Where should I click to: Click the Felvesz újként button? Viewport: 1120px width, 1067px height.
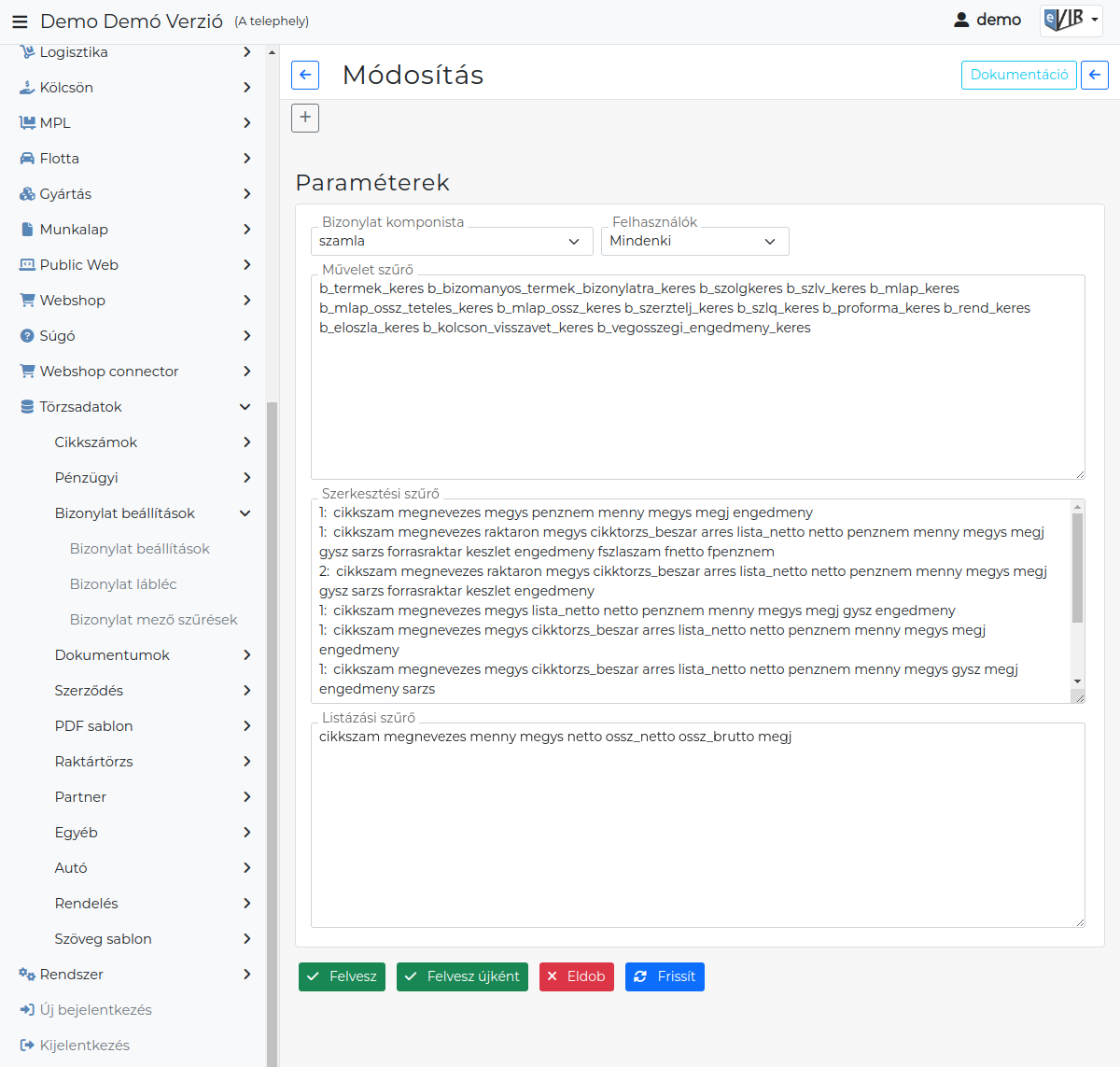pos(462,976)
